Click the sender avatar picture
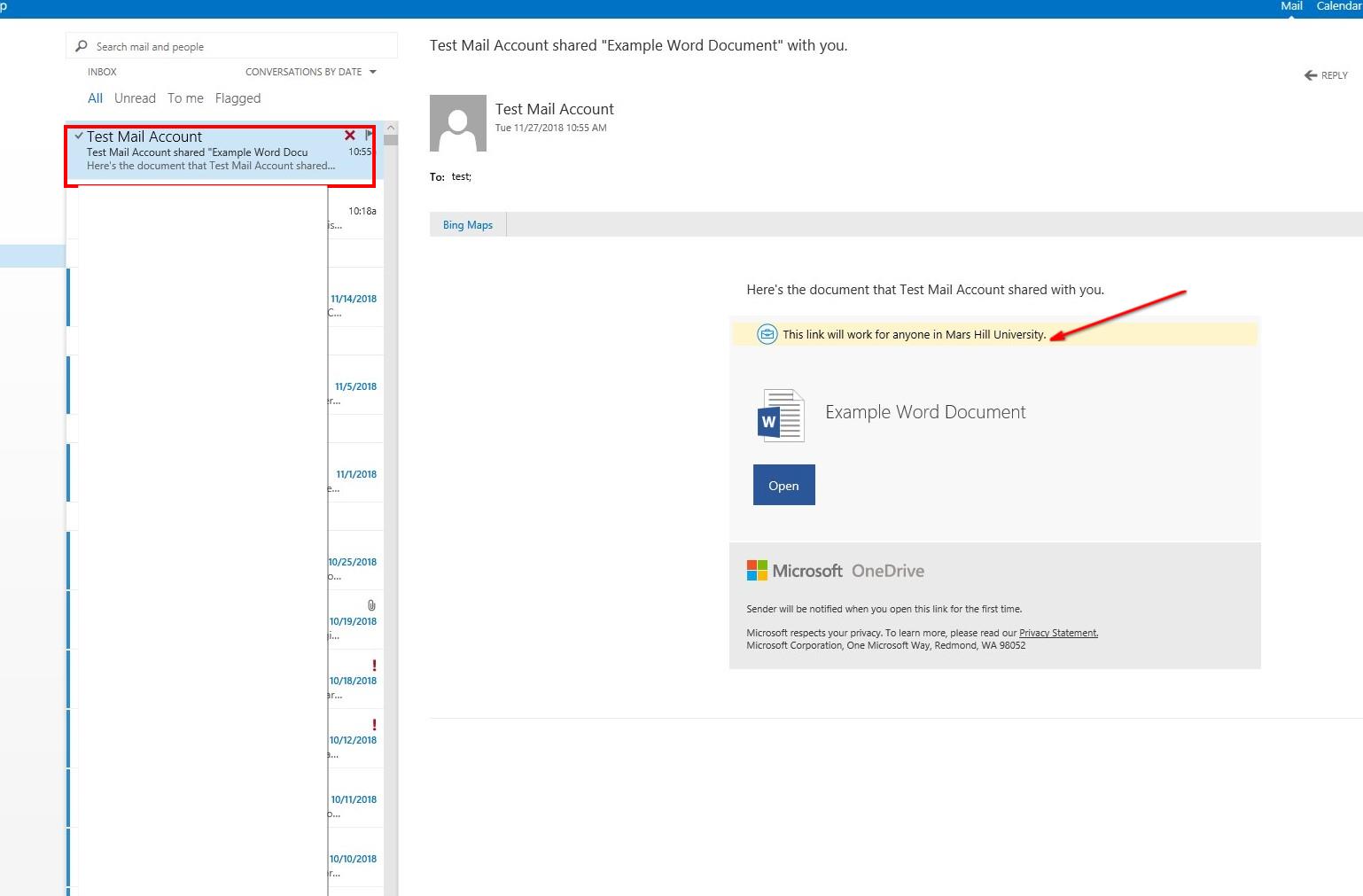 (x=458, y=123)
